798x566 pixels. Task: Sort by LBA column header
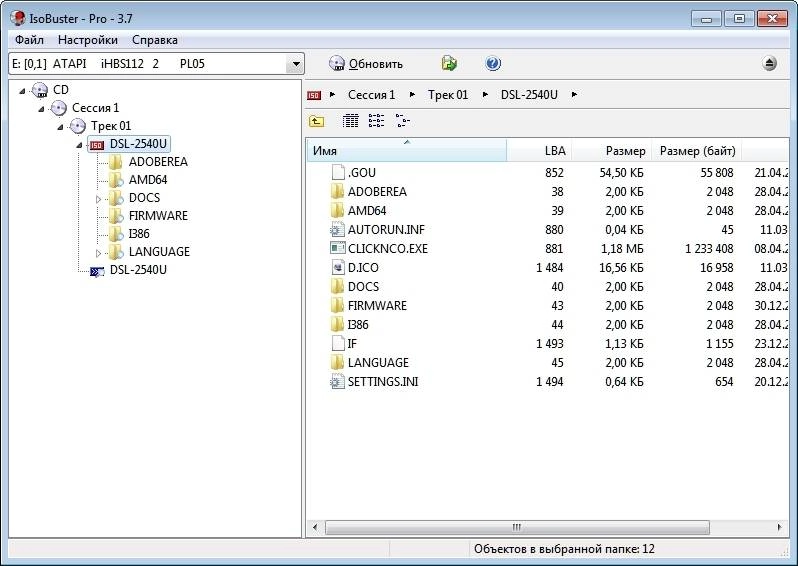coord(539,151)
